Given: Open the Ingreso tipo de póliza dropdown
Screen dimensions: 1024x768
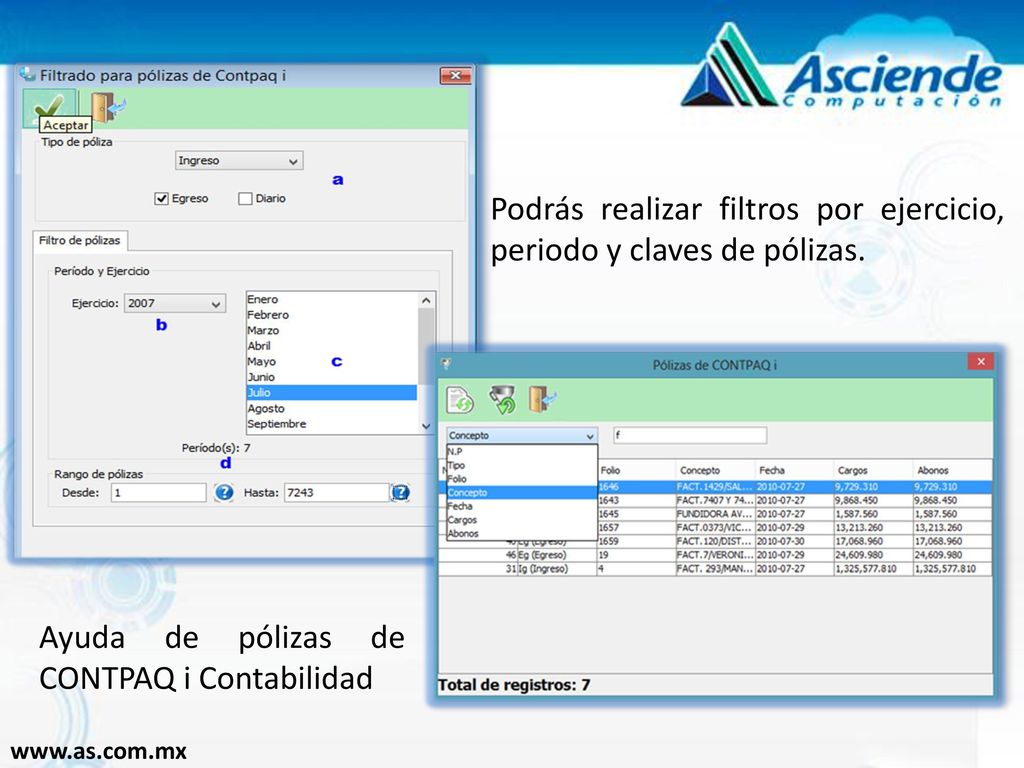Looking at the screenshot, I should click(239, 161).
